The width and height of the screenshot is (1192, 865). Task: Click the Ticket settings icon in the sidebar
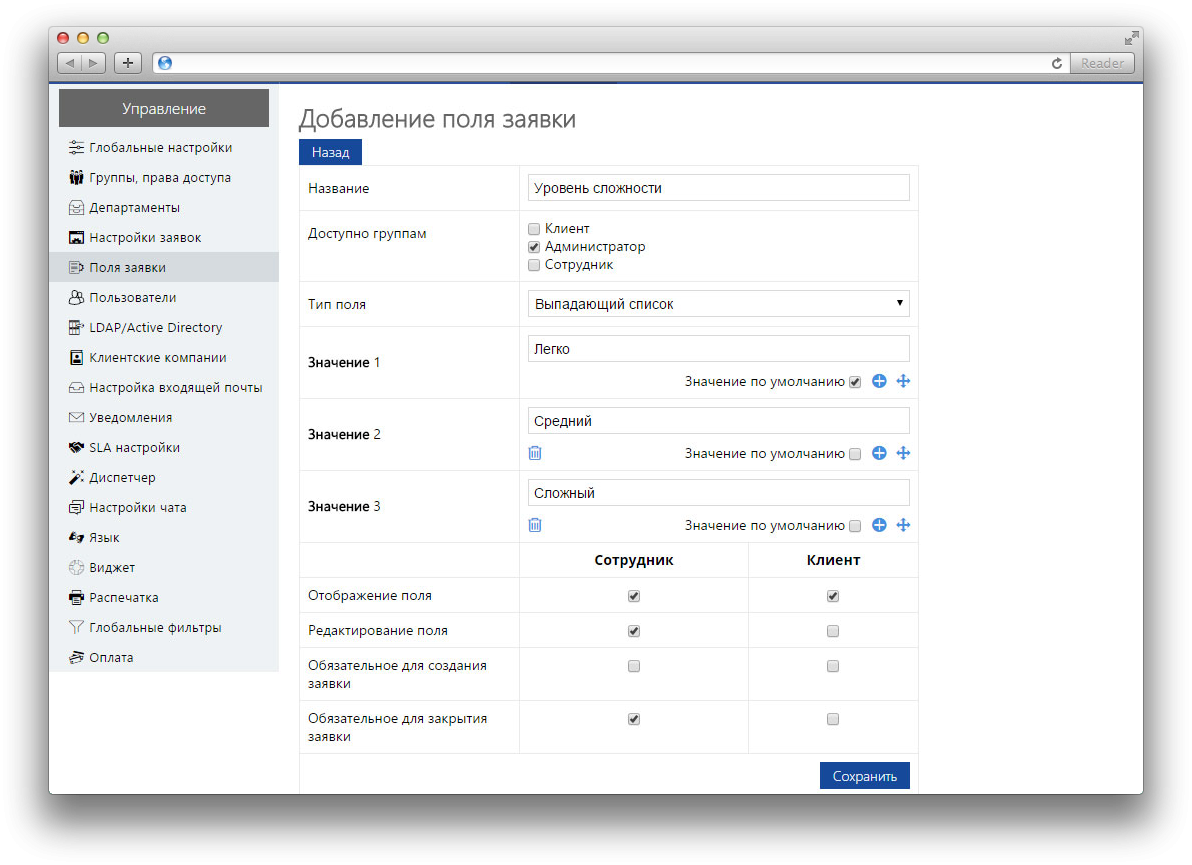point(76,237)
